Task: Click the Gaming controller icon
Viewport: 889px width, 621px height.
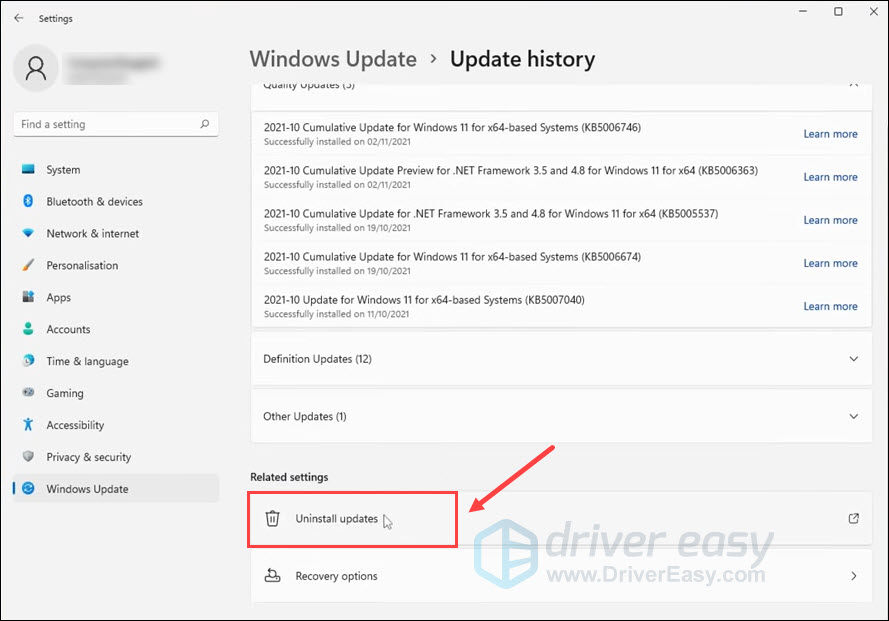Action: tap(28, 392)
